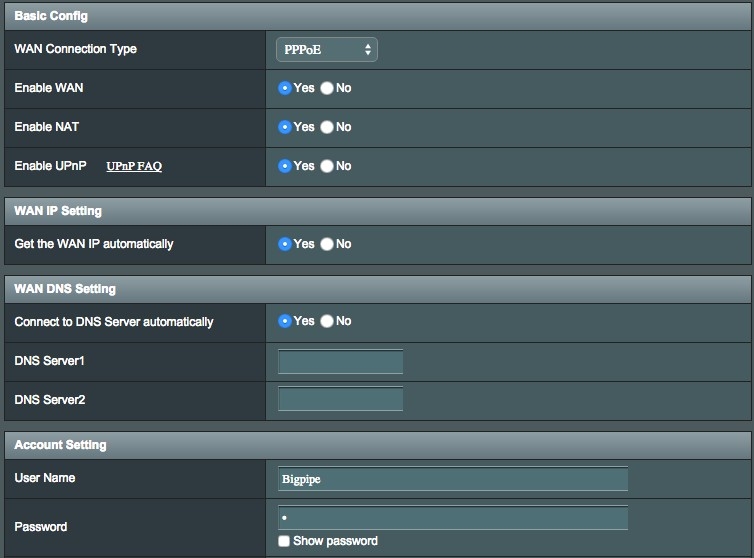
Task: Open the WAN Connection Type dropdown
Action: tap(326, 49)
